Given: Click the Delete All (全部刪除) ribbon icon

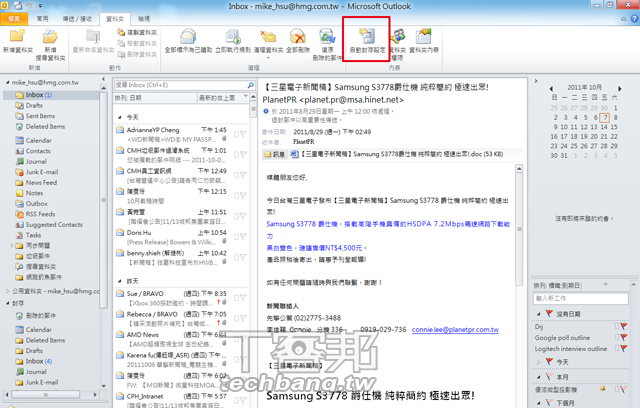Looking at the screenshot, I should pos(298,36).
